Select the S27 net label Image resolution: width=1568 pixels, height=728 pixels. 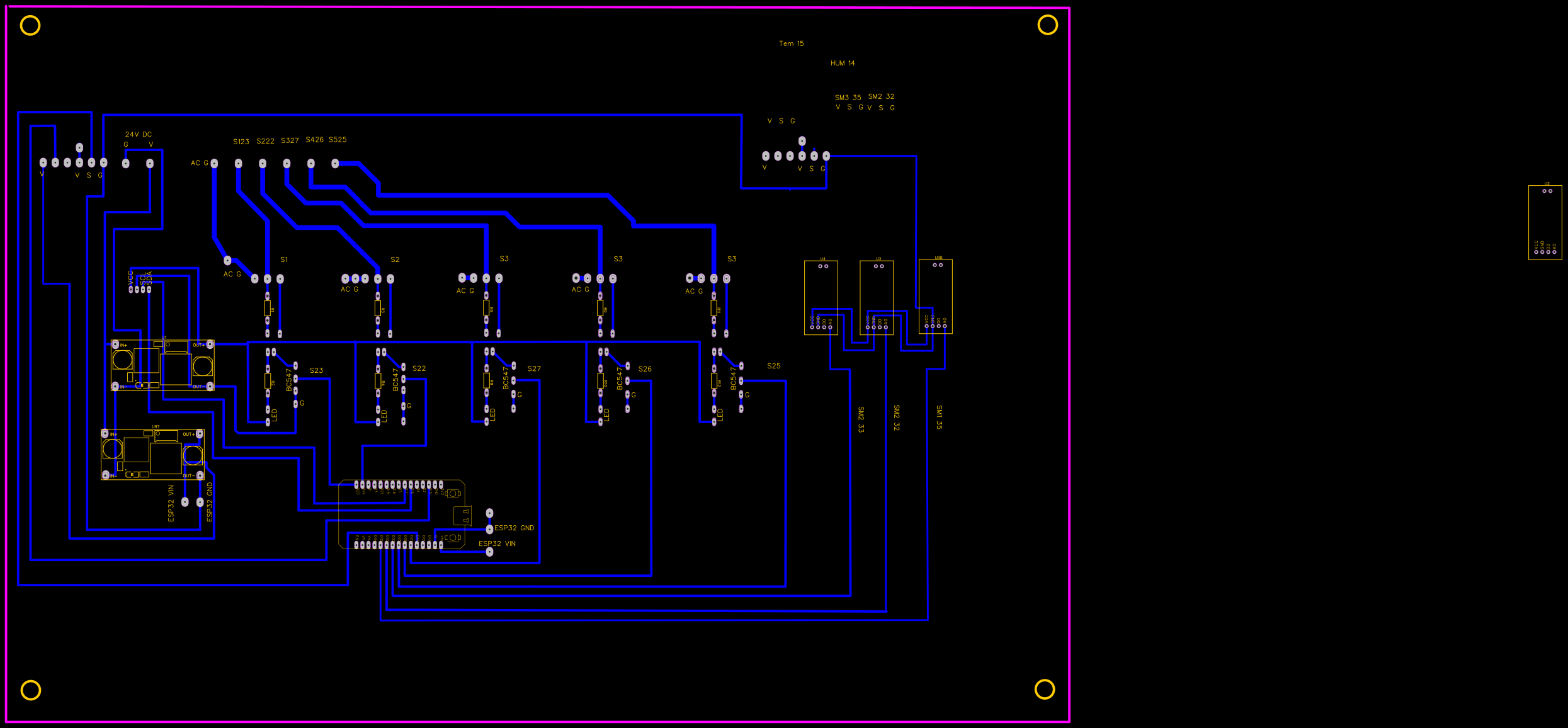click(x=534, y=368)
